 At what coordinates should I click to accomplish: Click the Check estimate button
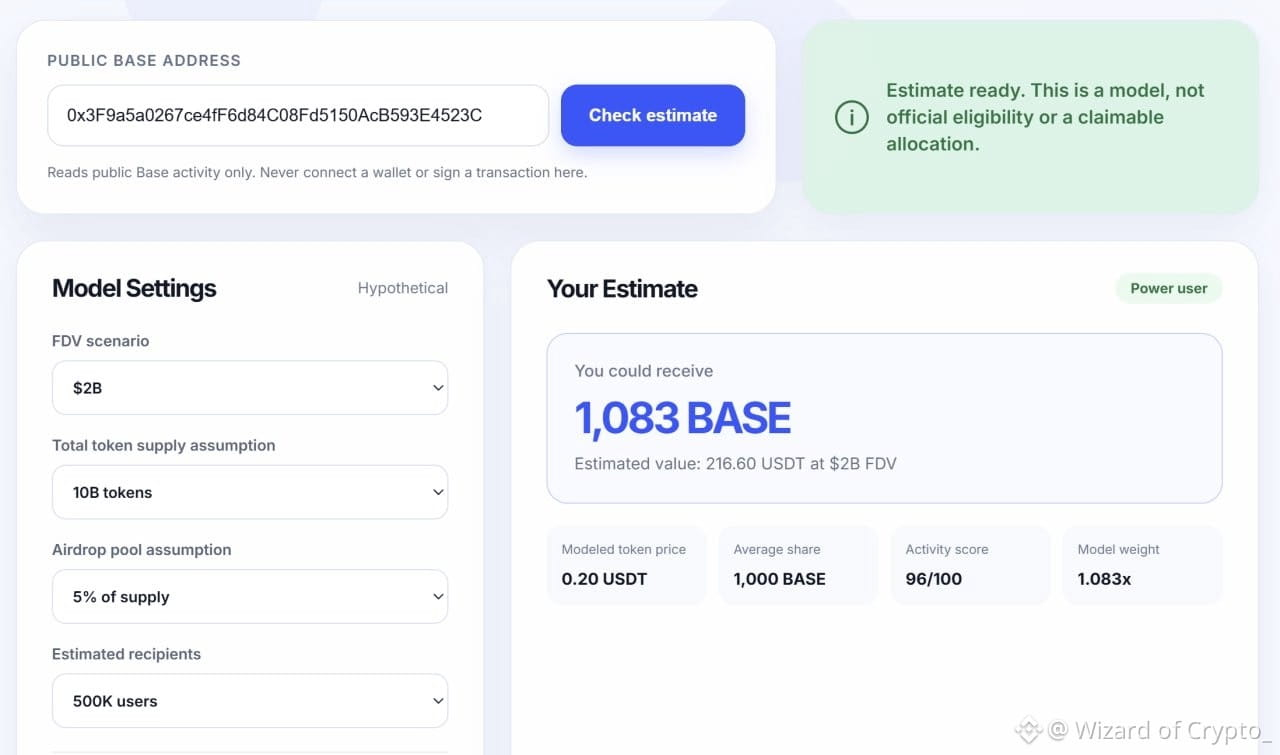(x=653, y=115)
